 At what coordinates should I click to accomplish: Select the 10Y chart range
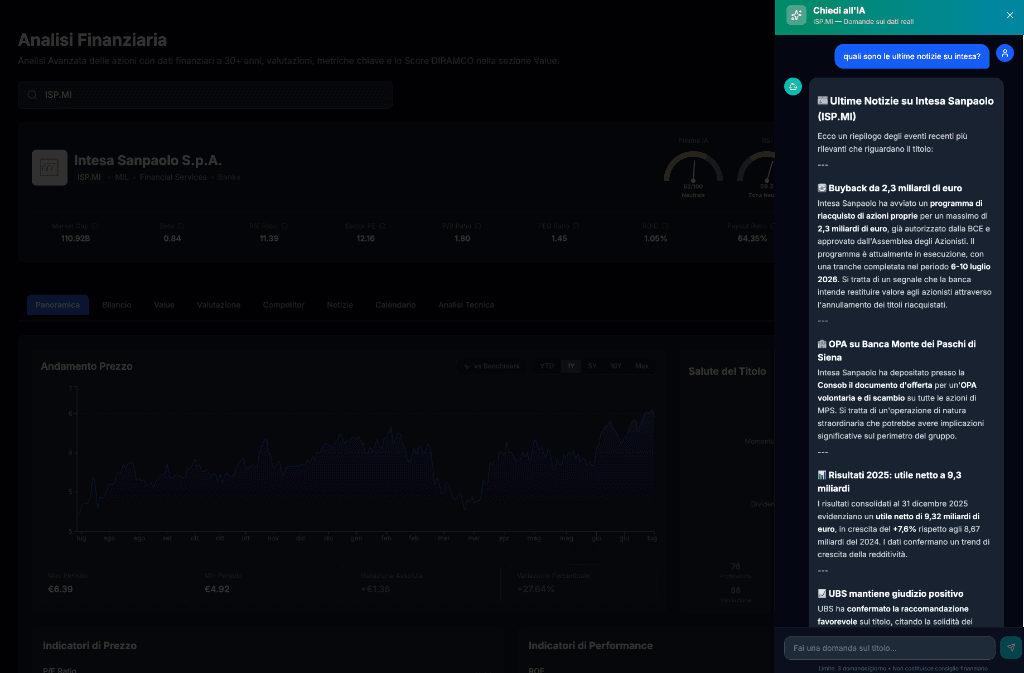point(616,366)
